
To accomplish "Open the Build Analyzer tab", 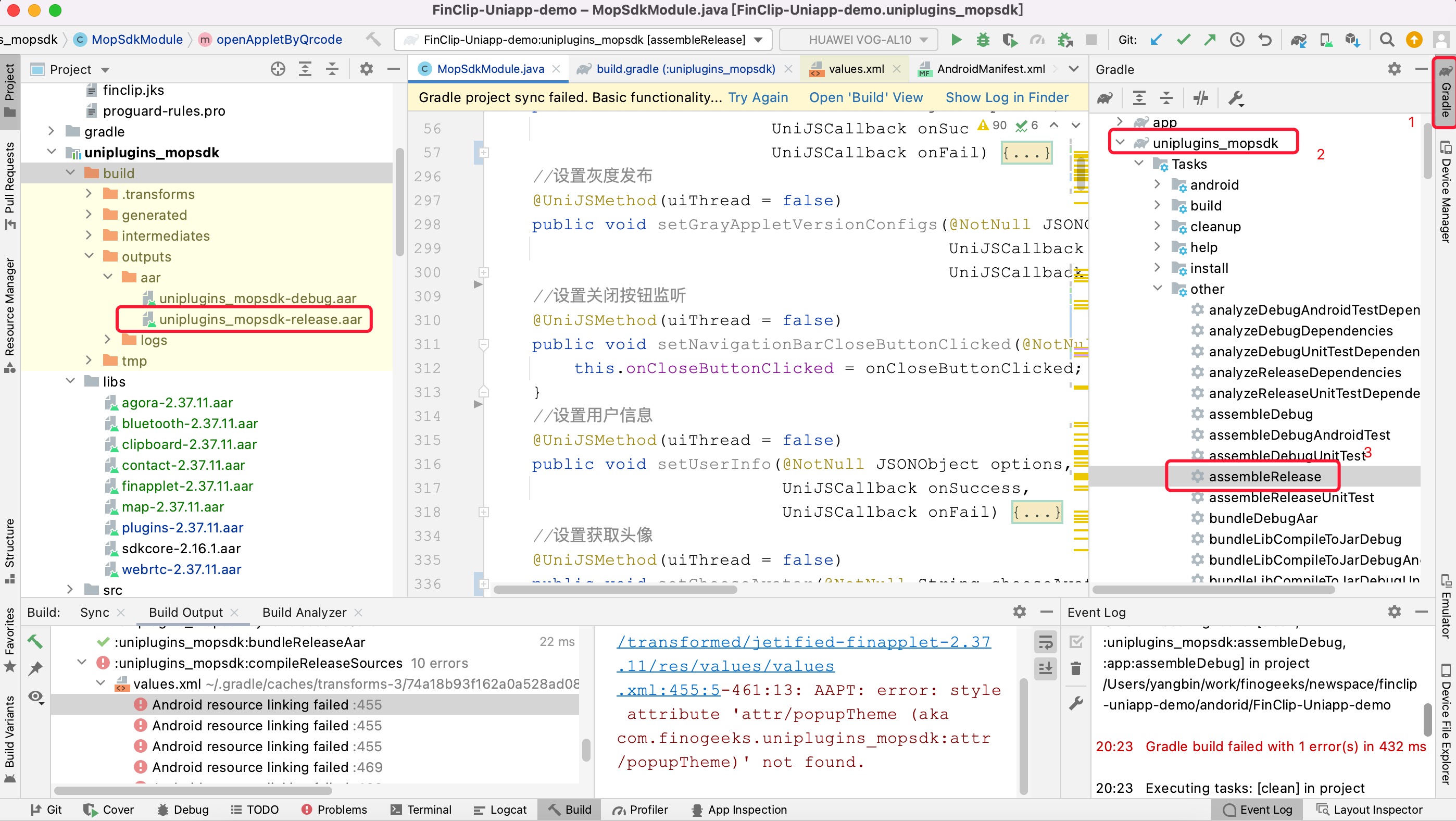I will click(x=304, y=612).
